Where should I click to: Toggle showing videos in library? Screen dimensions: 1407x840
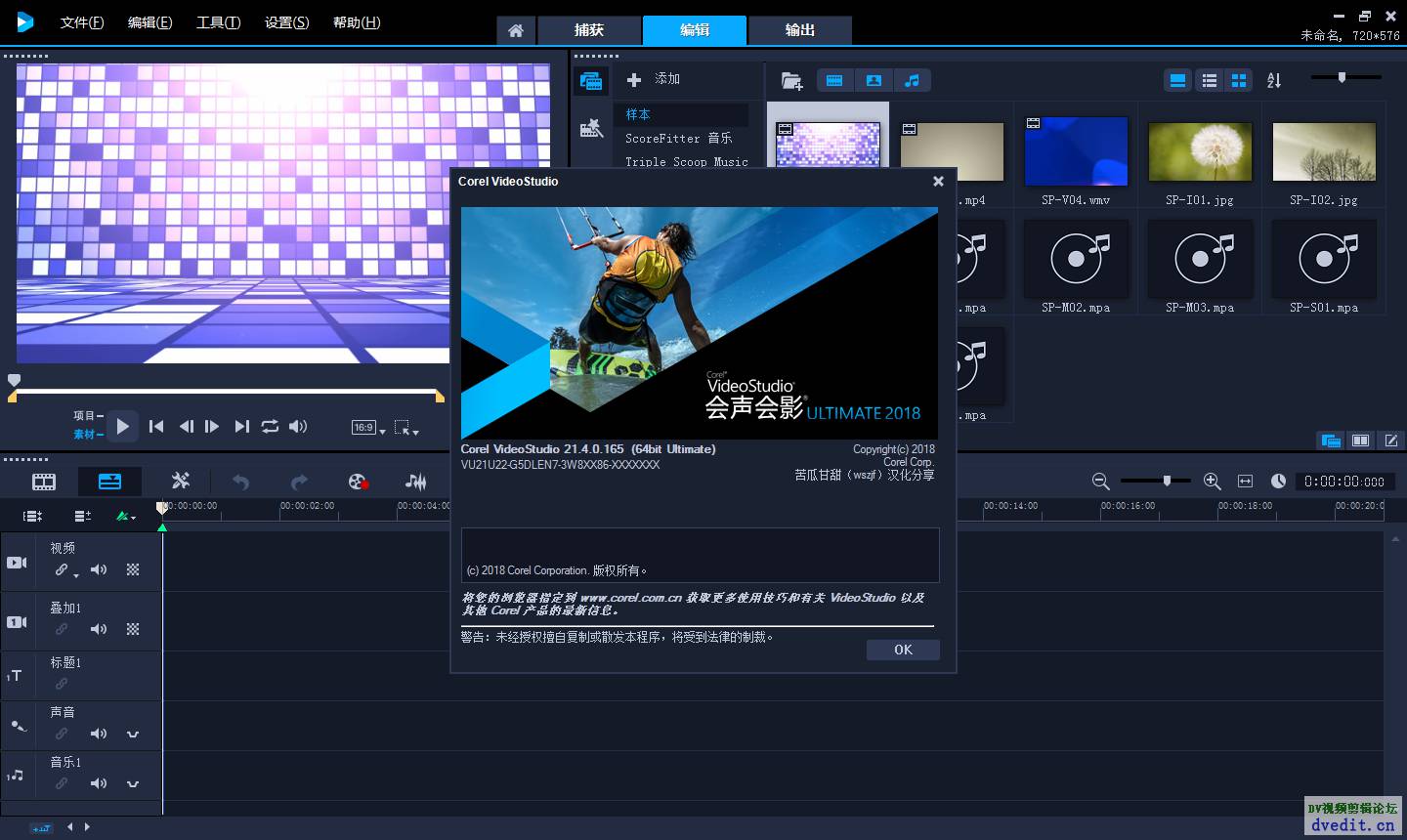[834, 81]
